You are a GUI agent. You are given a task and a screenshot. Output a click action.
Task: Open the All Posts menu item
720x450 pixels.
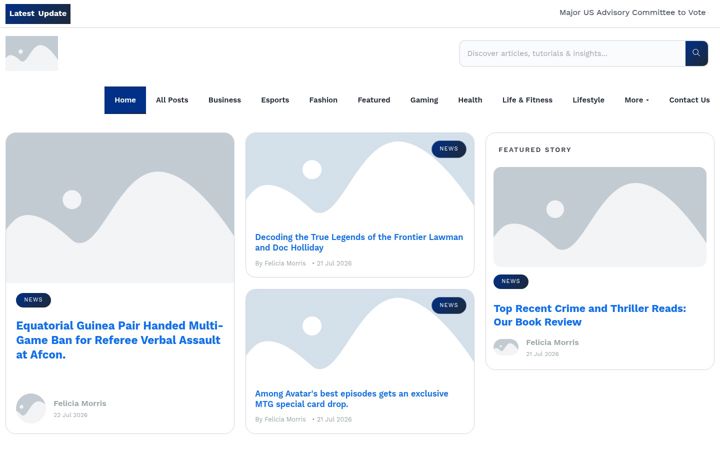click(x=172, y=100)
